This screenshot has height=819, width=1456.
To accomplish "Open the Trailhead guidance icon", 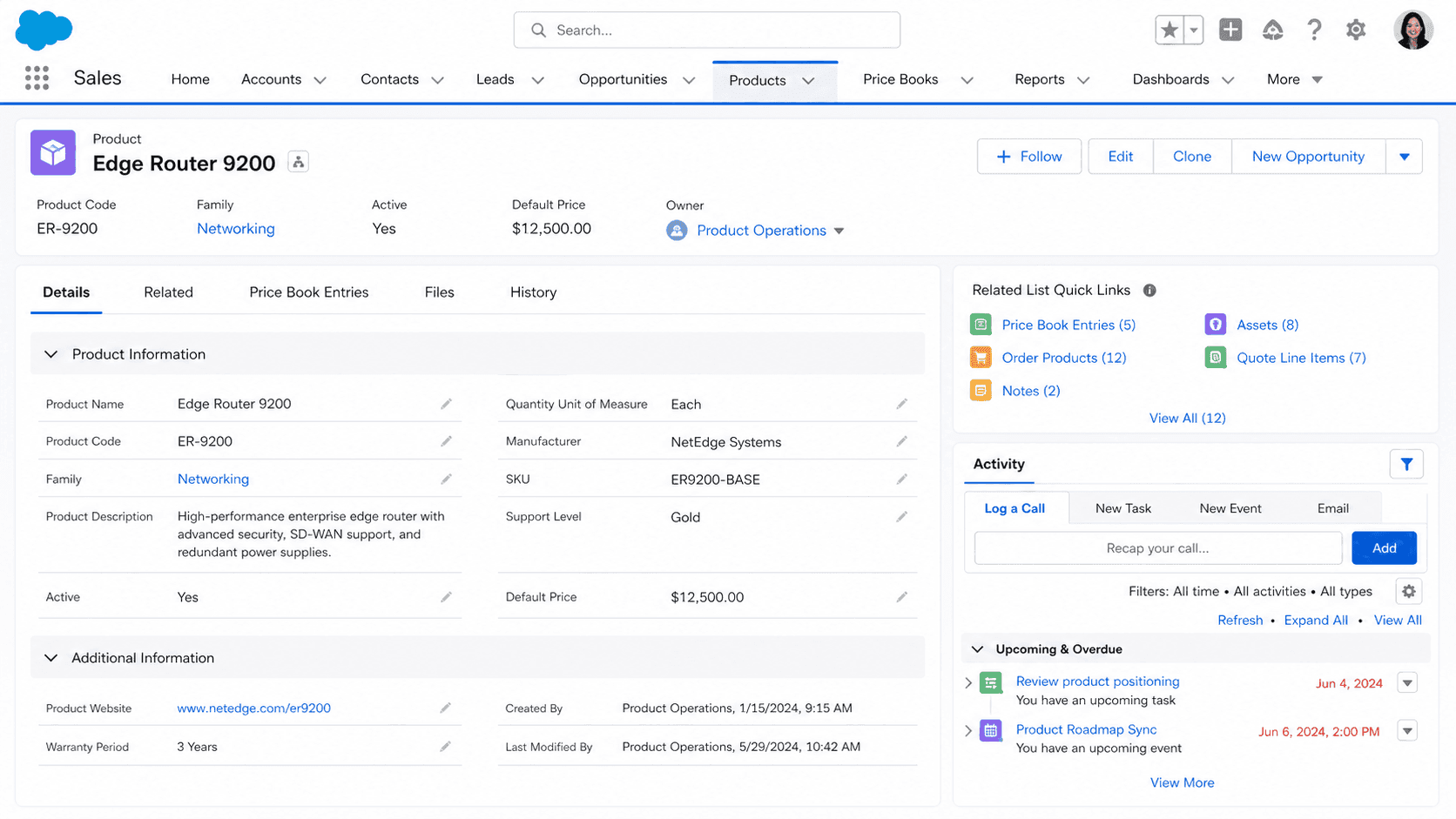I will click(1272, 30).
